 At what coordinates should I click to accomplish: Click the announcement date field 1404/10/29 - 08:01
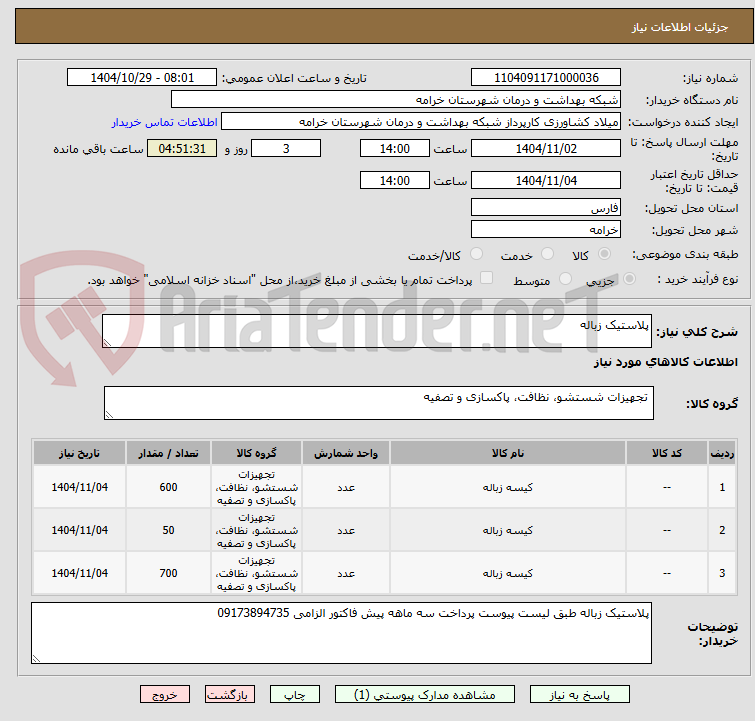[x=142, y=78]
